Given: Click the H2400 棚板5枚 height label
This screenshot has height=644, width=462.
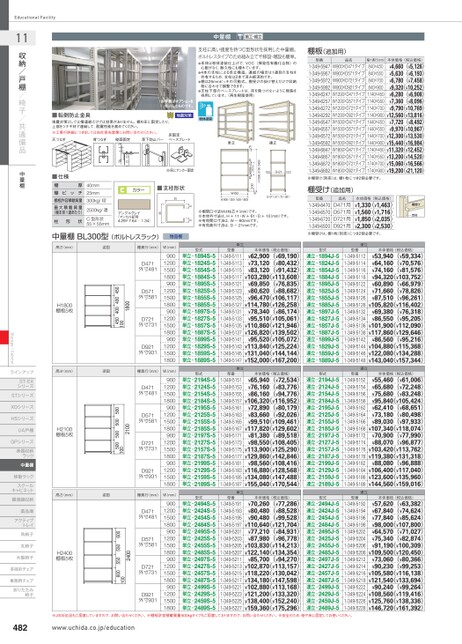Looking at the screenshot, I should [x=64, y=556].
